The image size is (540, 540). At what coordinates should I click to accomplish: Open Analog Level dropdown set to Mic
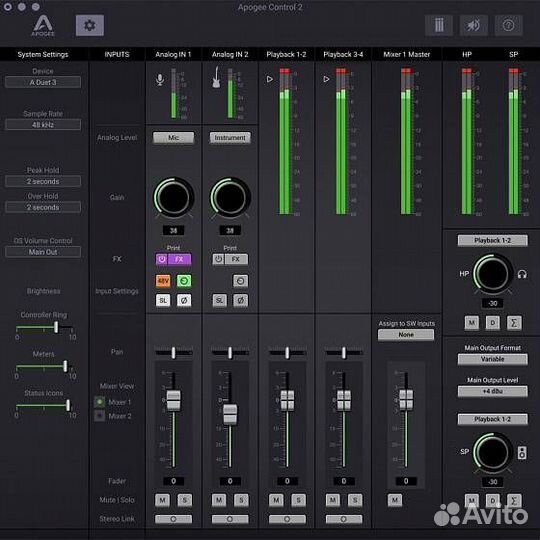[x=173, y=138]
